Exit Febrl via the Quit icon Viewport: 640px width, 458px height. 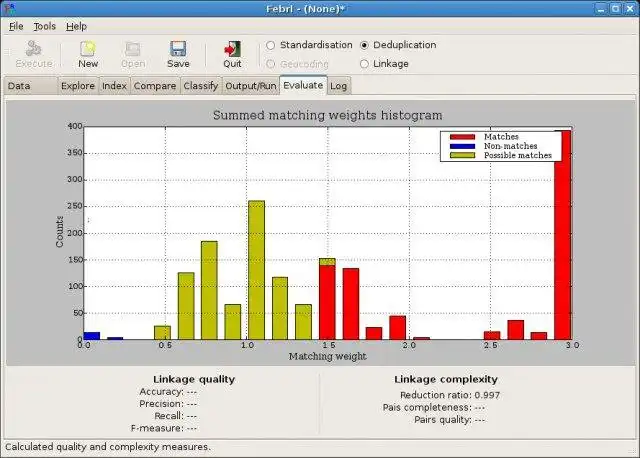pos(232,49)
